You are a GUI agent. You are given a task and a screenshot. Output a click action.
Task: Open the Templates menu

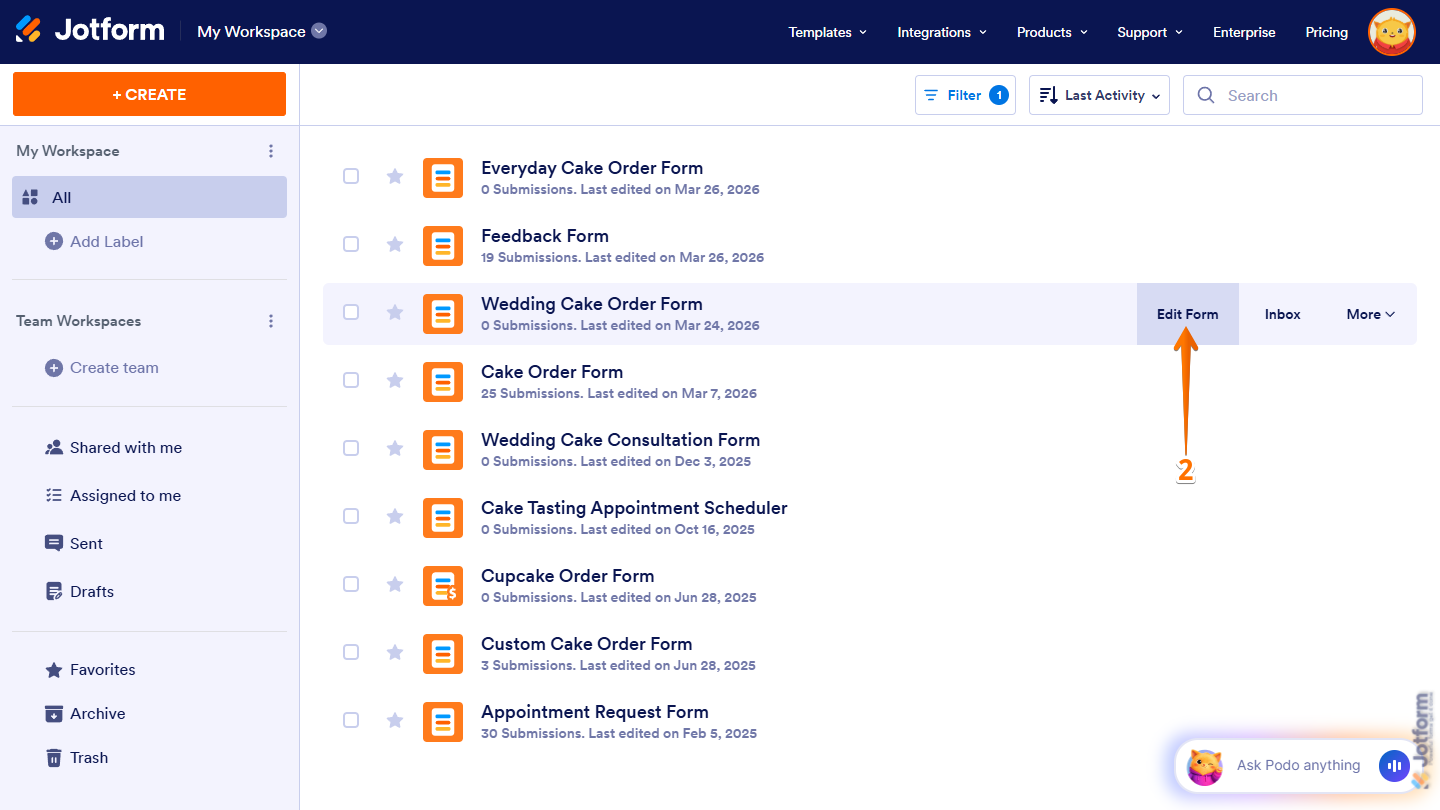(x=827, y=32)
